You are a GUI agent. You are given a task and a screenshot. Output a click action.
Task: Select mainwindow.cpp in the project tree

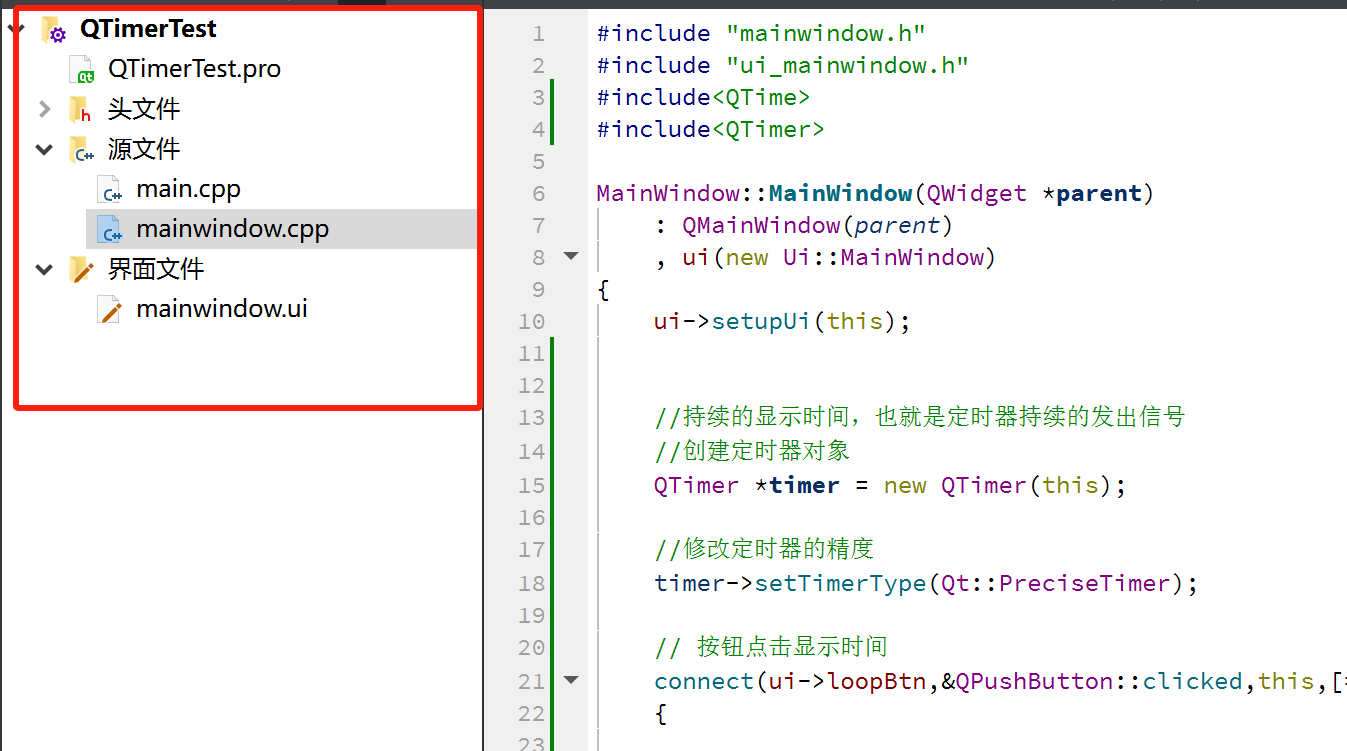(232, 229)
